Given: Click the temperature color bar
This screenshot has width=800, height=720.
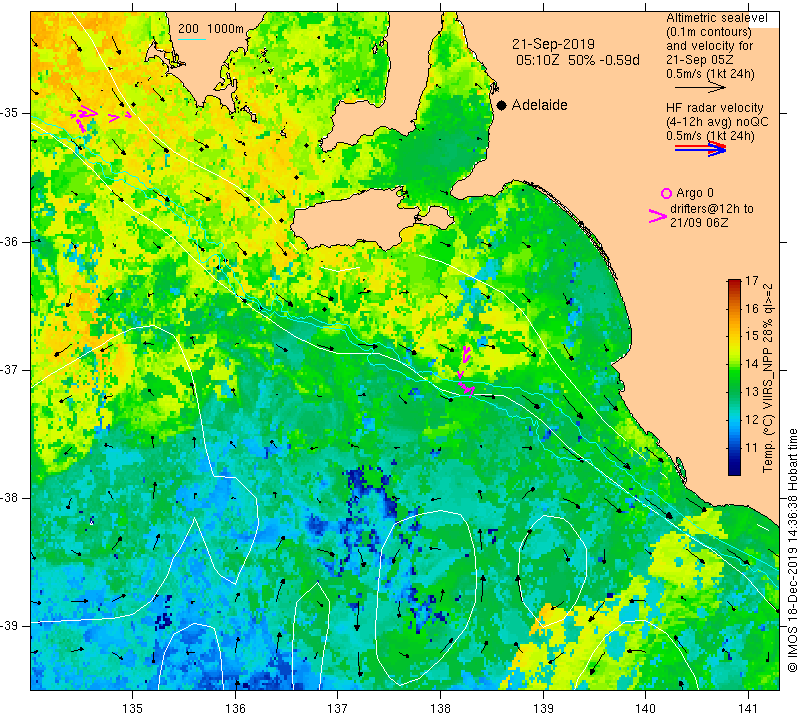Looking at the screenshot, I should (x=734, y=377).
